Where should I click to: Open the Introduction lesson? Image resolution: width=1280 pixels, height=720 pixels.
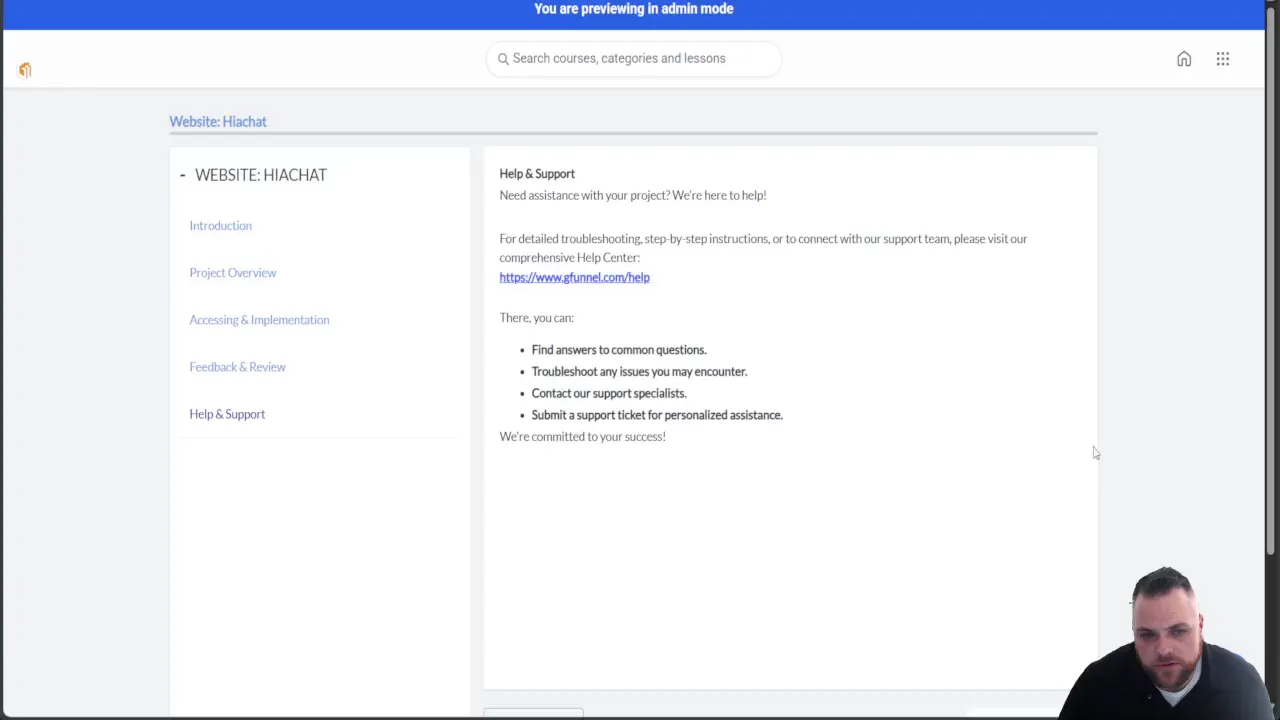[220, 225]
